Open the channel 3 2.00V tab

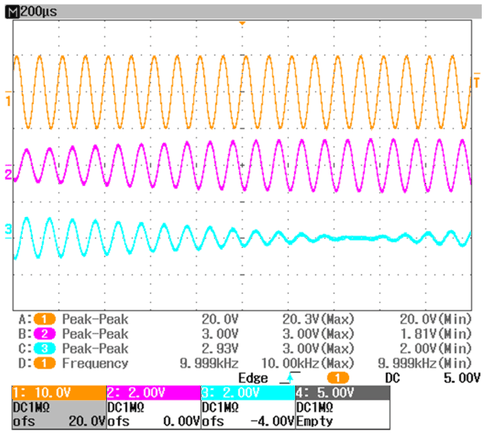pyautogui.click(x=248, y=393)
